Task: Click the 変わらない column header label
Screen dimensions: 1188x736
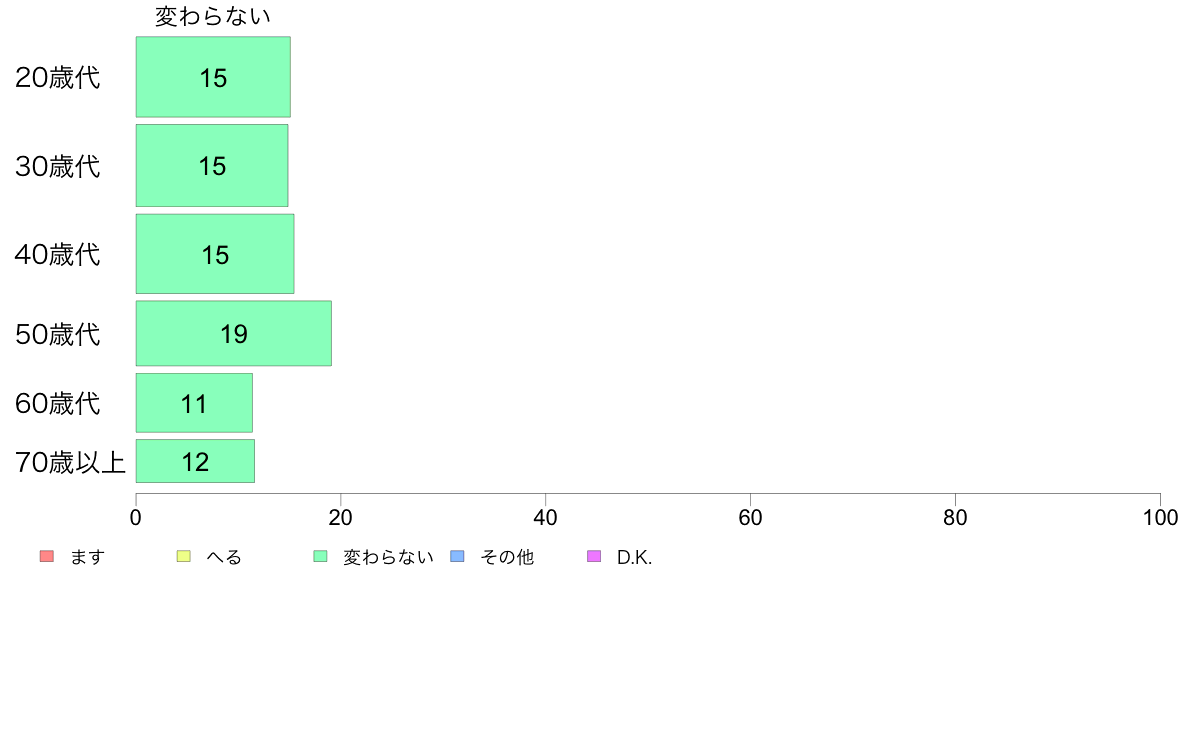Action: [213, 17]
